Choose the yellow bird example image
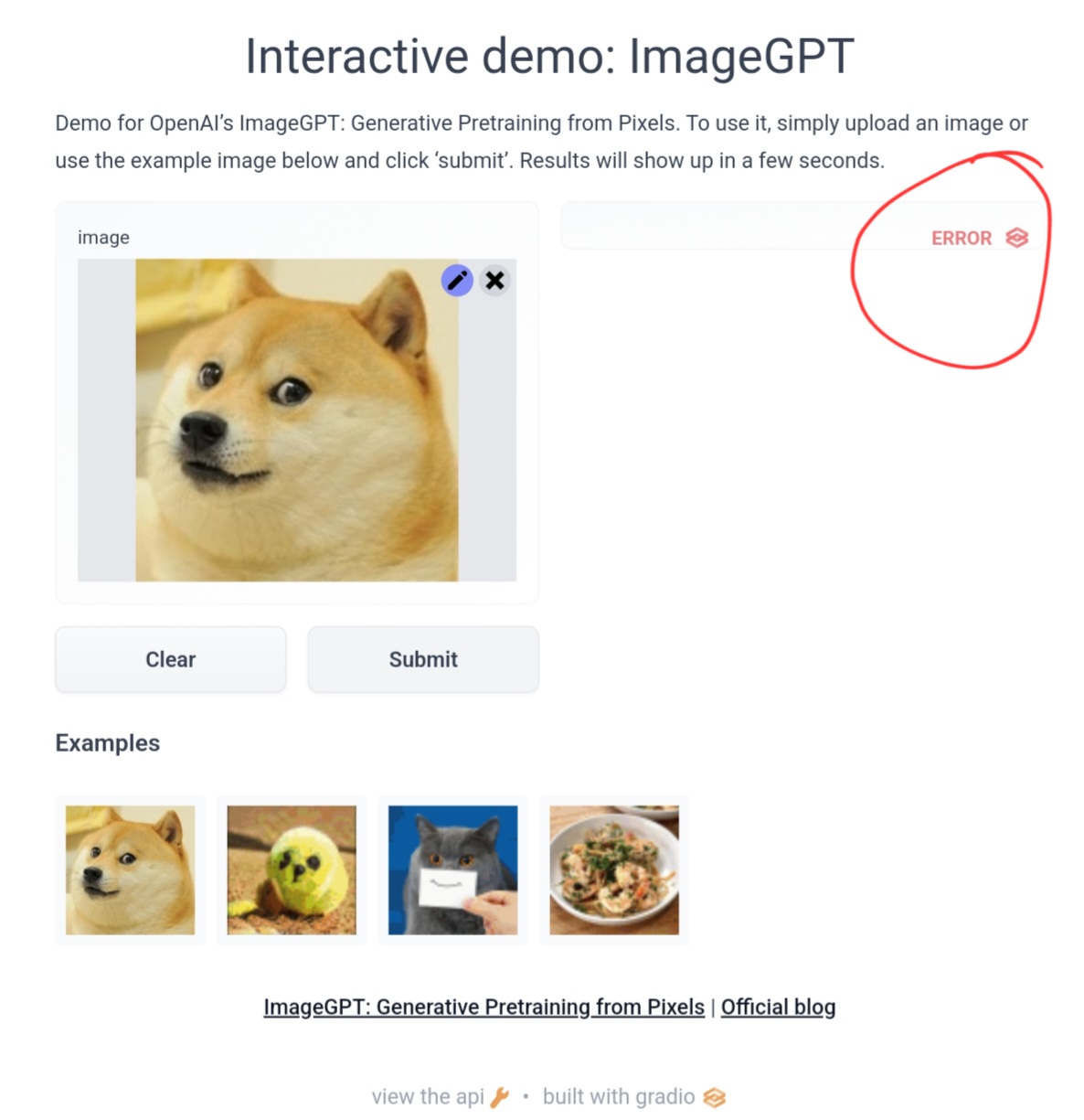The image size is (1084, 1120). pos(292,869)
